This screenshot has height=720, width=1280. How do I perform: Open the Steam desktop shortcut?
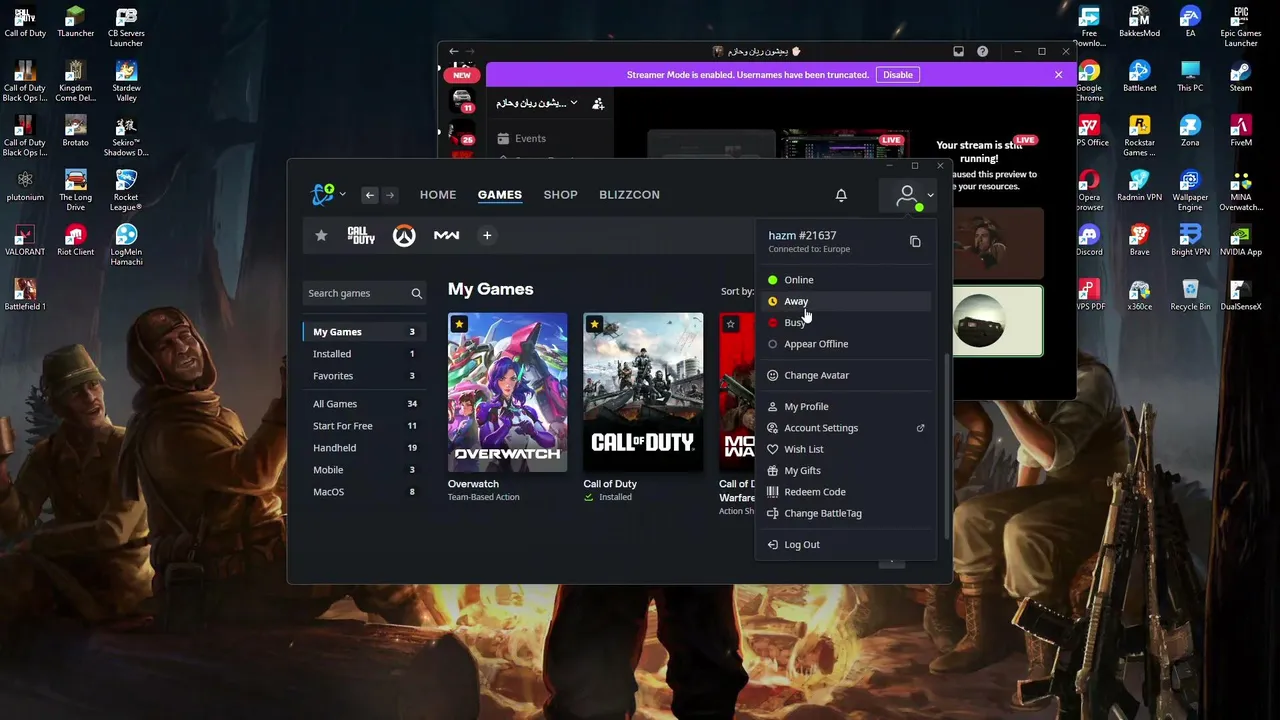pos(1241,76)
